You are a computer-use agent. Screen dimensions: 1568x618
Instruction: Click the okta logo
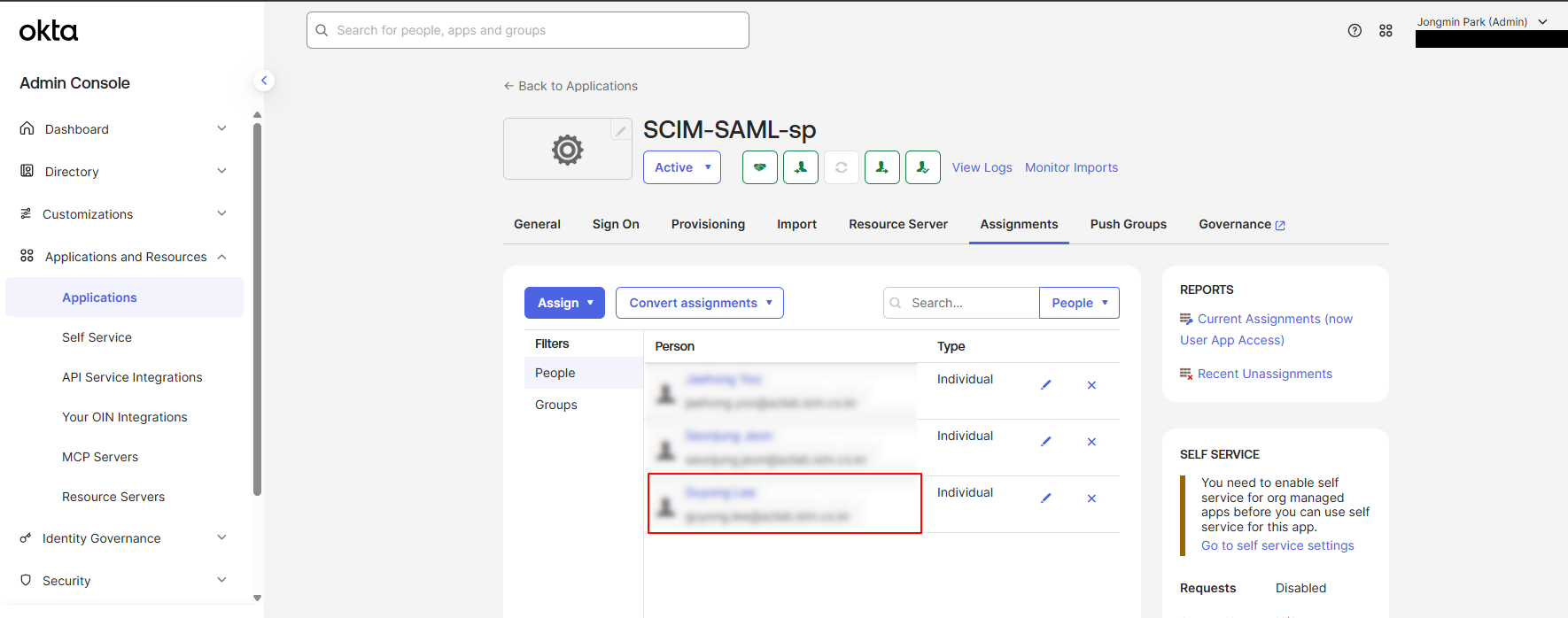pos(49,31)
